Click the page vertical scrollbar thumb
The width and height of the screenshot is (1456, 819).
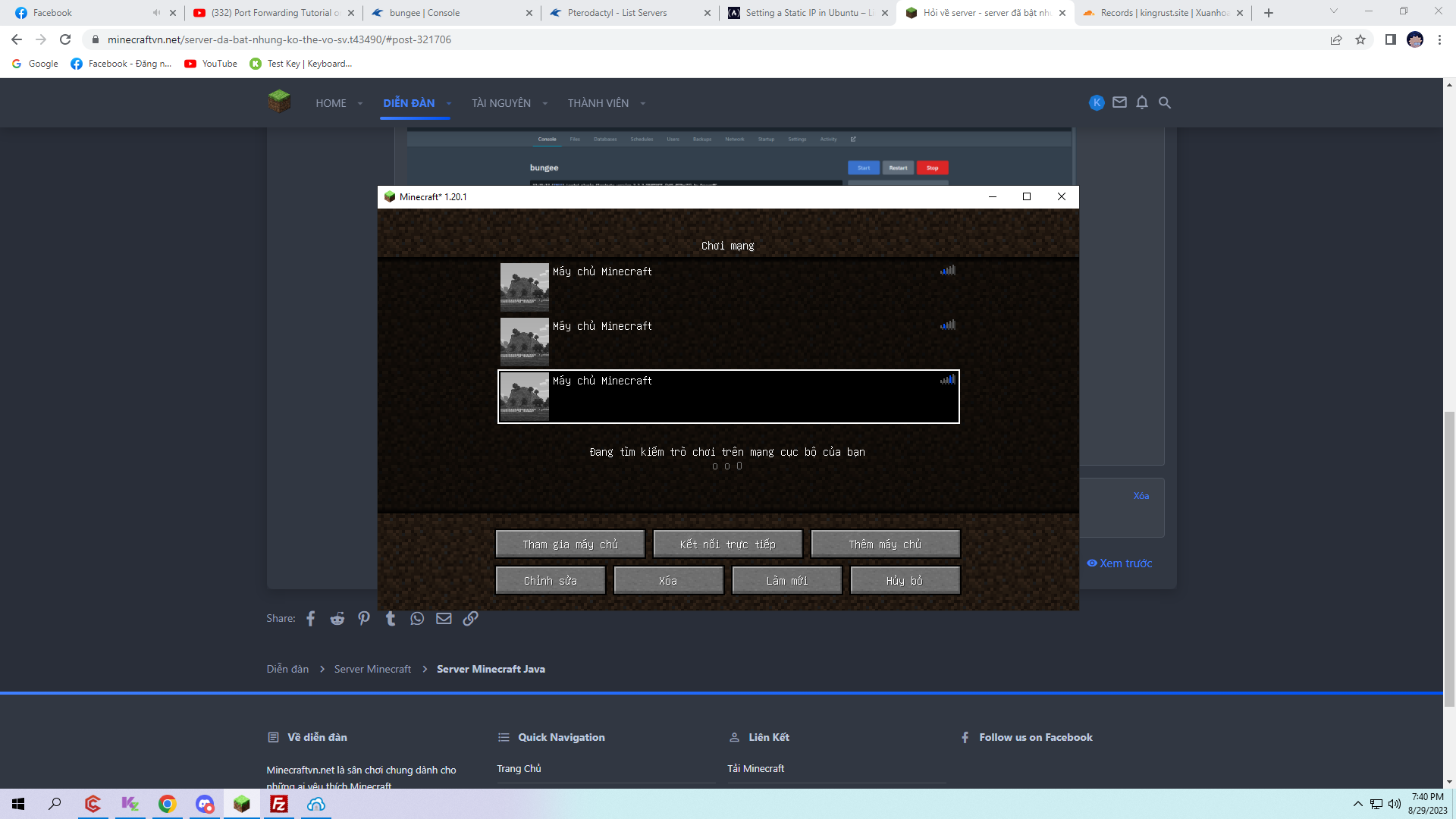[1449, 557]
